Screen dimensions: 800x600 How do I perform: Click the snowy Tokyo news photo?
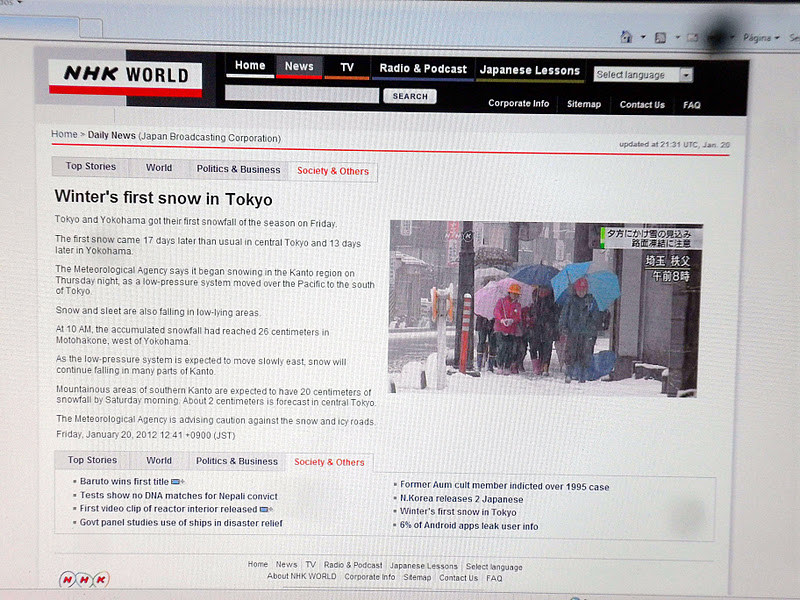point(545,308)
